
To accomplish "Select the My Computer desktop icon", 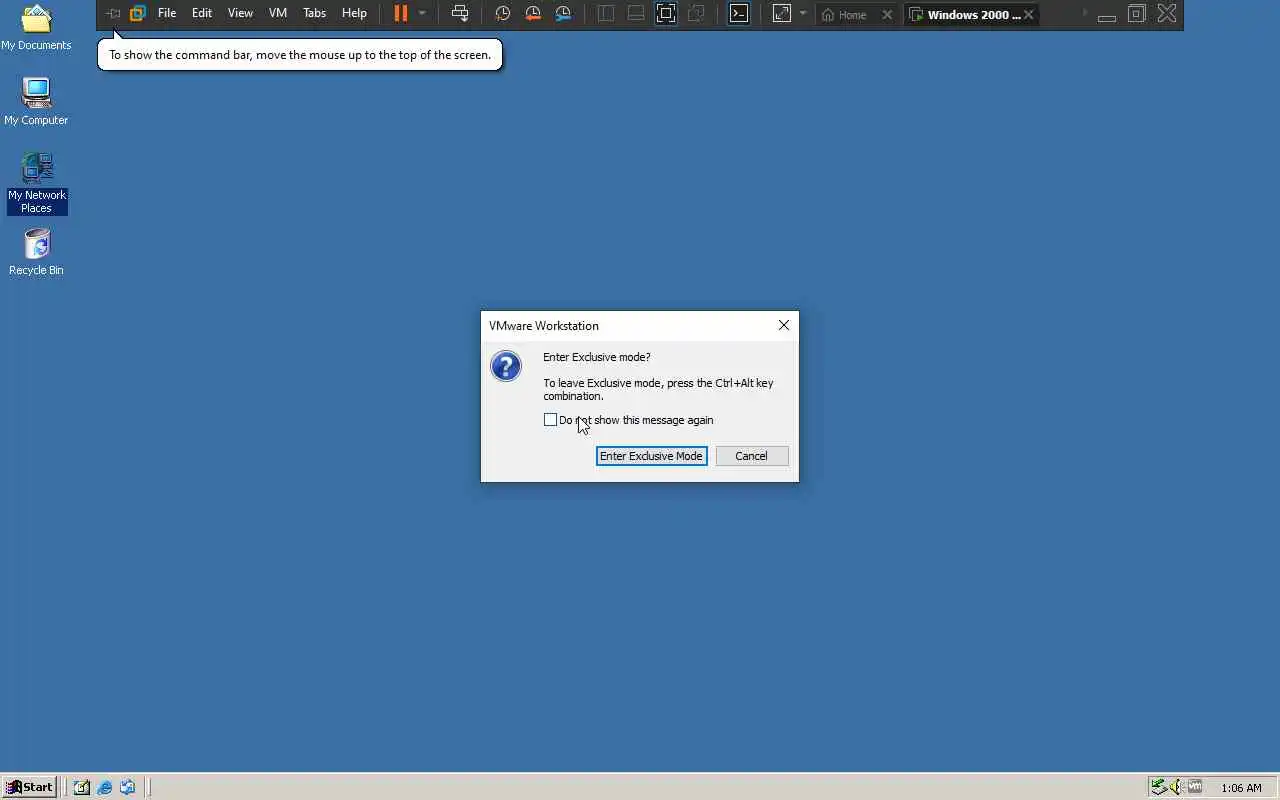I will click(36, 103).
